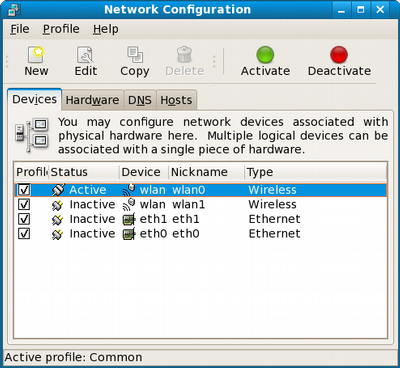Click the ethernet card icon for eth0

(129, 234)
